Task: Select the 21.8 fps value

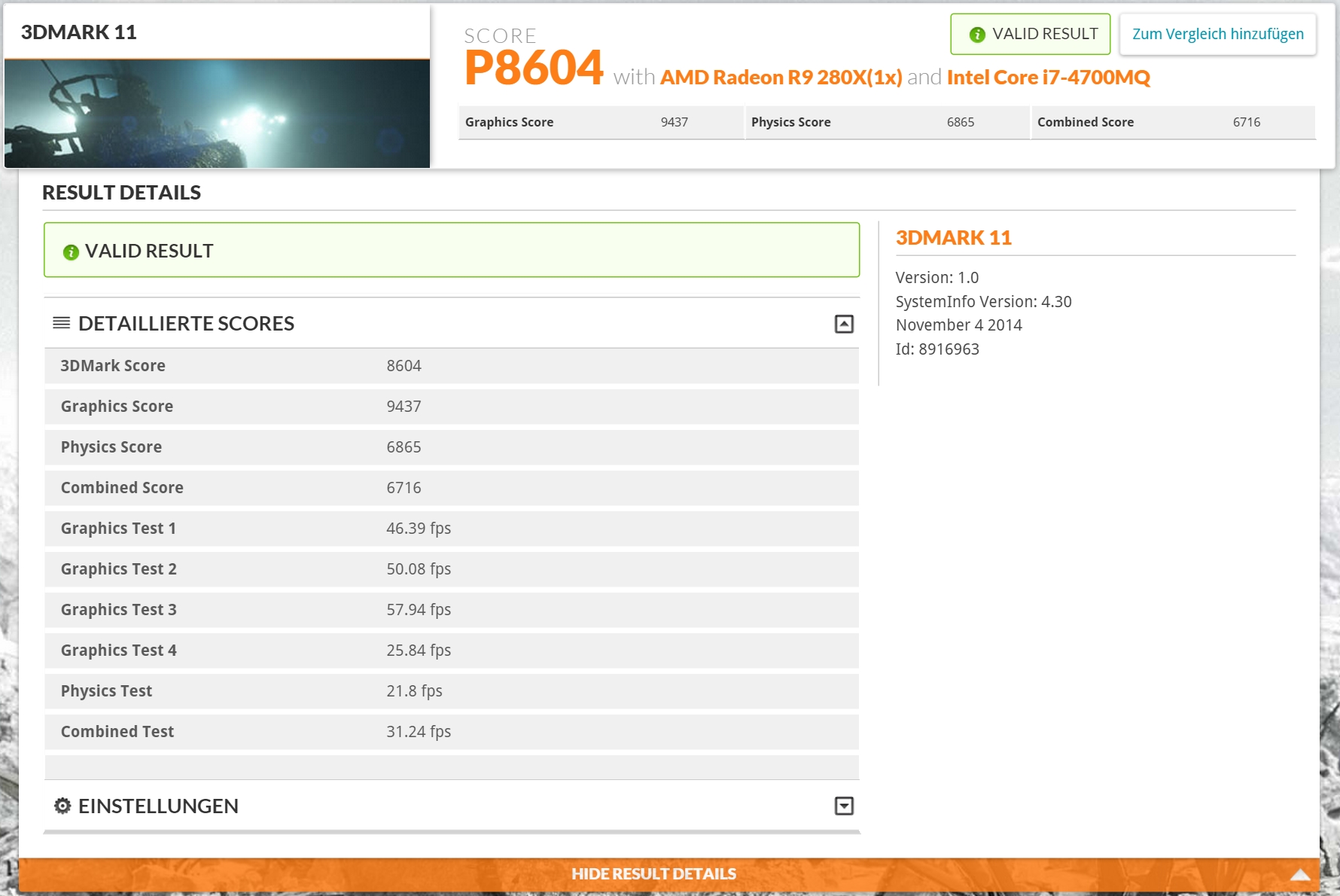Action: coord(414,690)
